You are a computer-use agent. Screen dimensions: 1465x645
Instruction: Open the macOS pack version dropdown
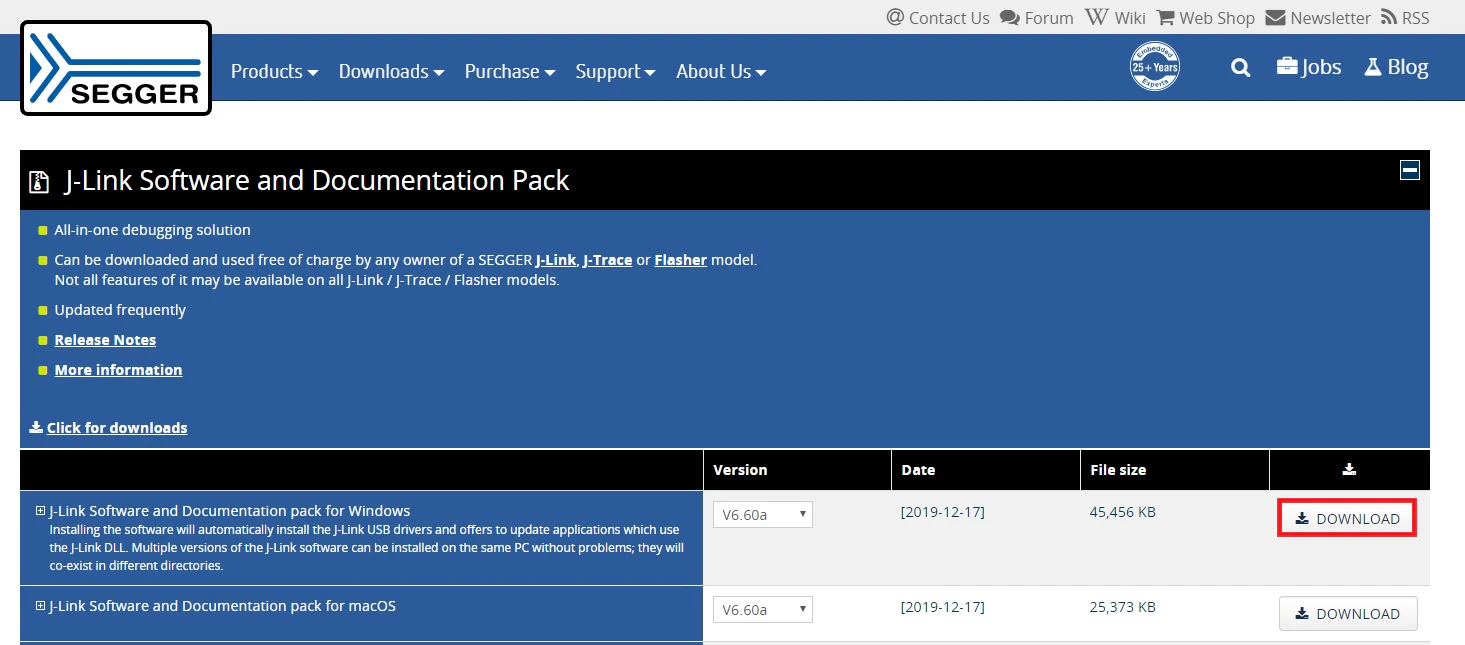[763, 609]
